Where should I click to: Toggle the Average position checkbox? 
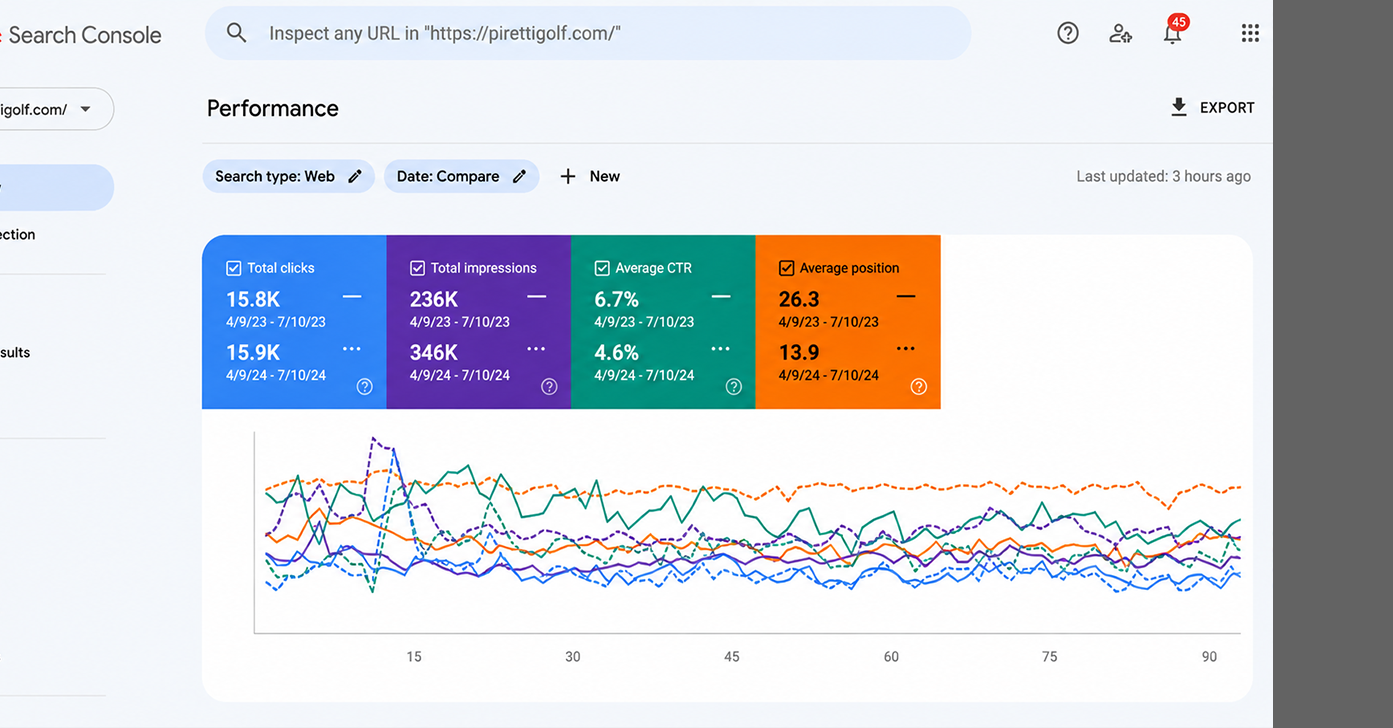787,268
